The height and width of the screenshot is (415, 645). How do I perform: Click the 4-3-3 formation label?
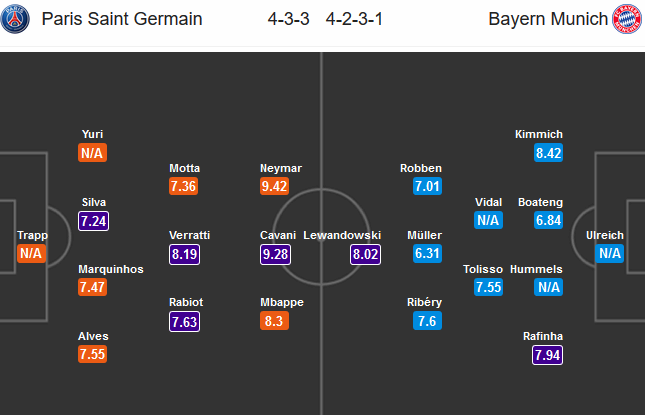tap(288, 19)
